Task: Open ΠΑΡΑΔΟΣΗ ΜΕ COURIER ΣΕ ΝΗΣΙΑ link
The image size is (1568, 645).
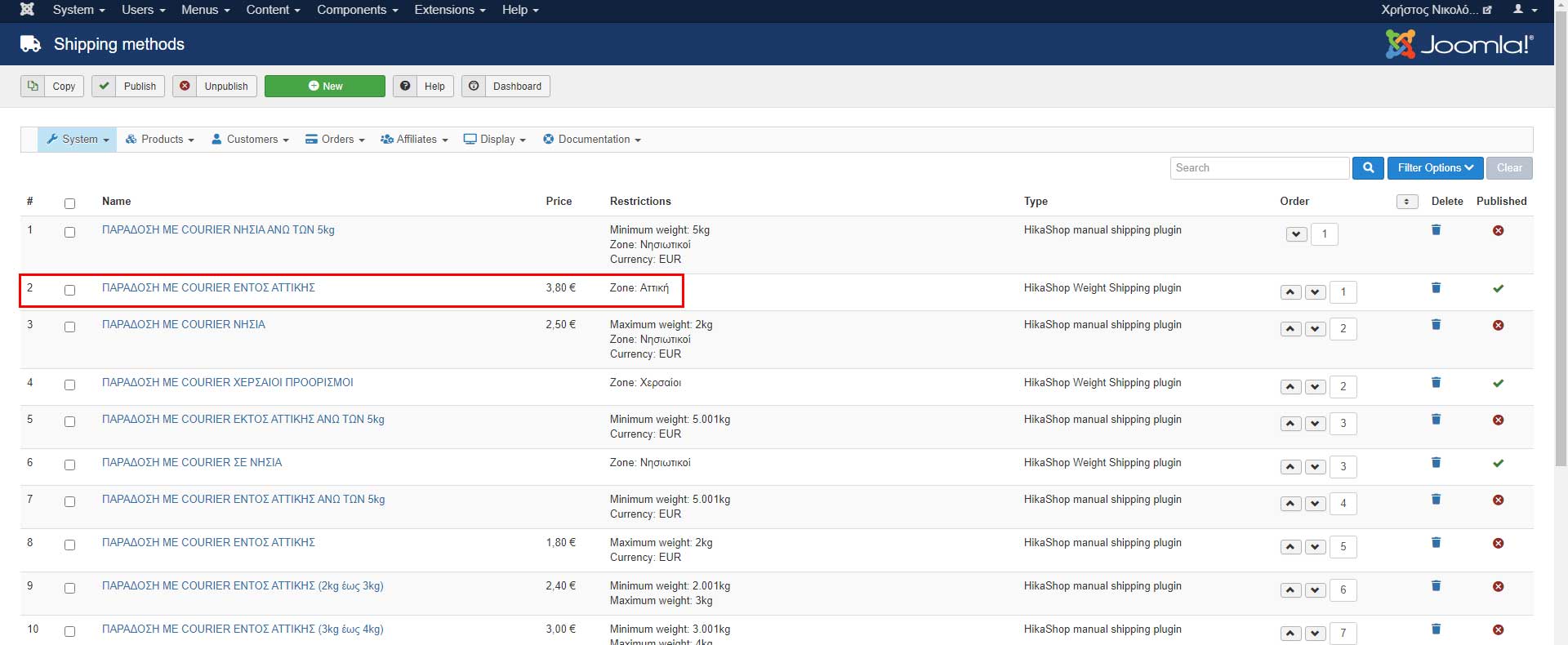Action: coord(192,463)
